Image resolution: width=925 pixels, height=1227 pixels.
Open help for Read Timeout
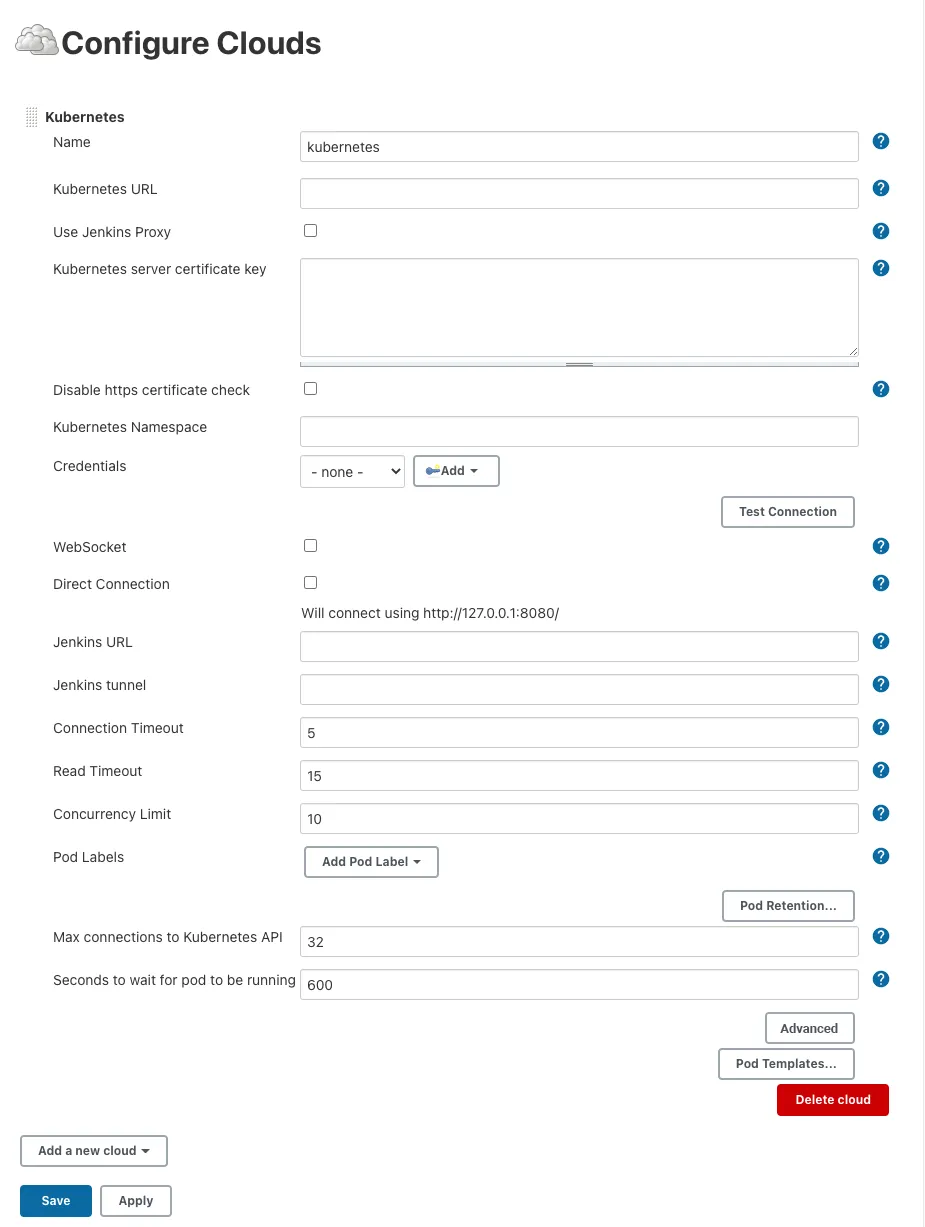tap(881, 770)
